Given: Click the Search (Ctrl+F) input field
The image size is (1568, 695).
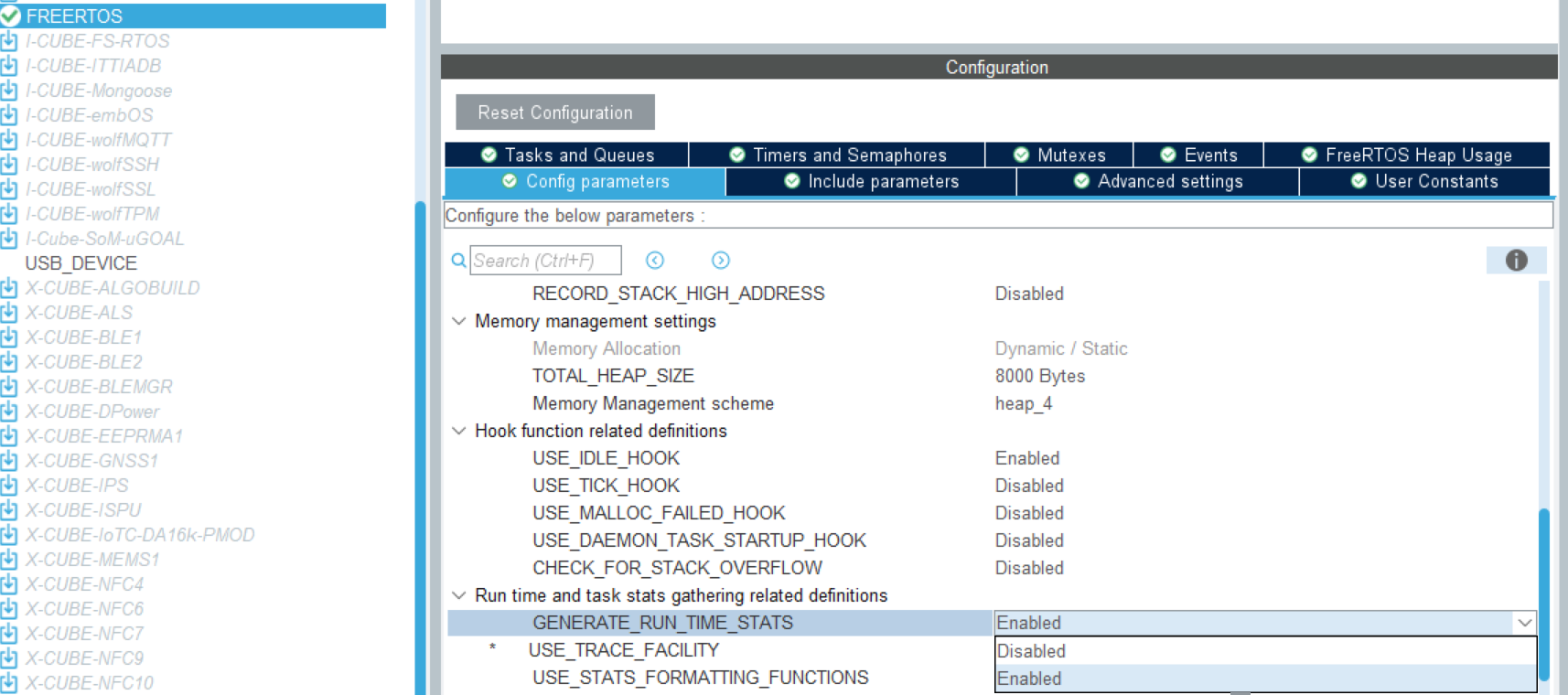Looking at the screenshot, I should (x=546, y=261).
